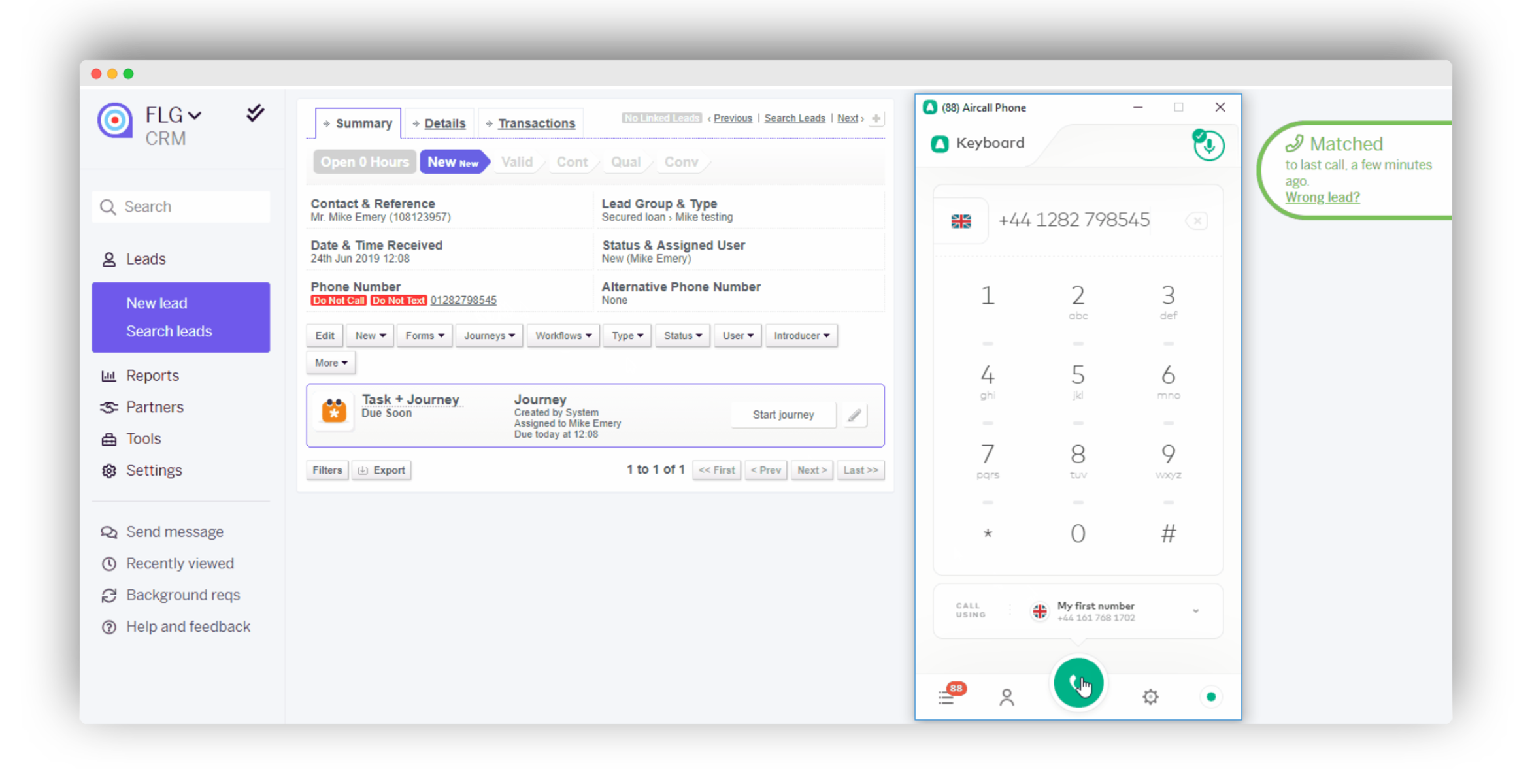The image size is (1532, 784).
Task: Expand the call number selector dropdown
Action: [1196, 611]
